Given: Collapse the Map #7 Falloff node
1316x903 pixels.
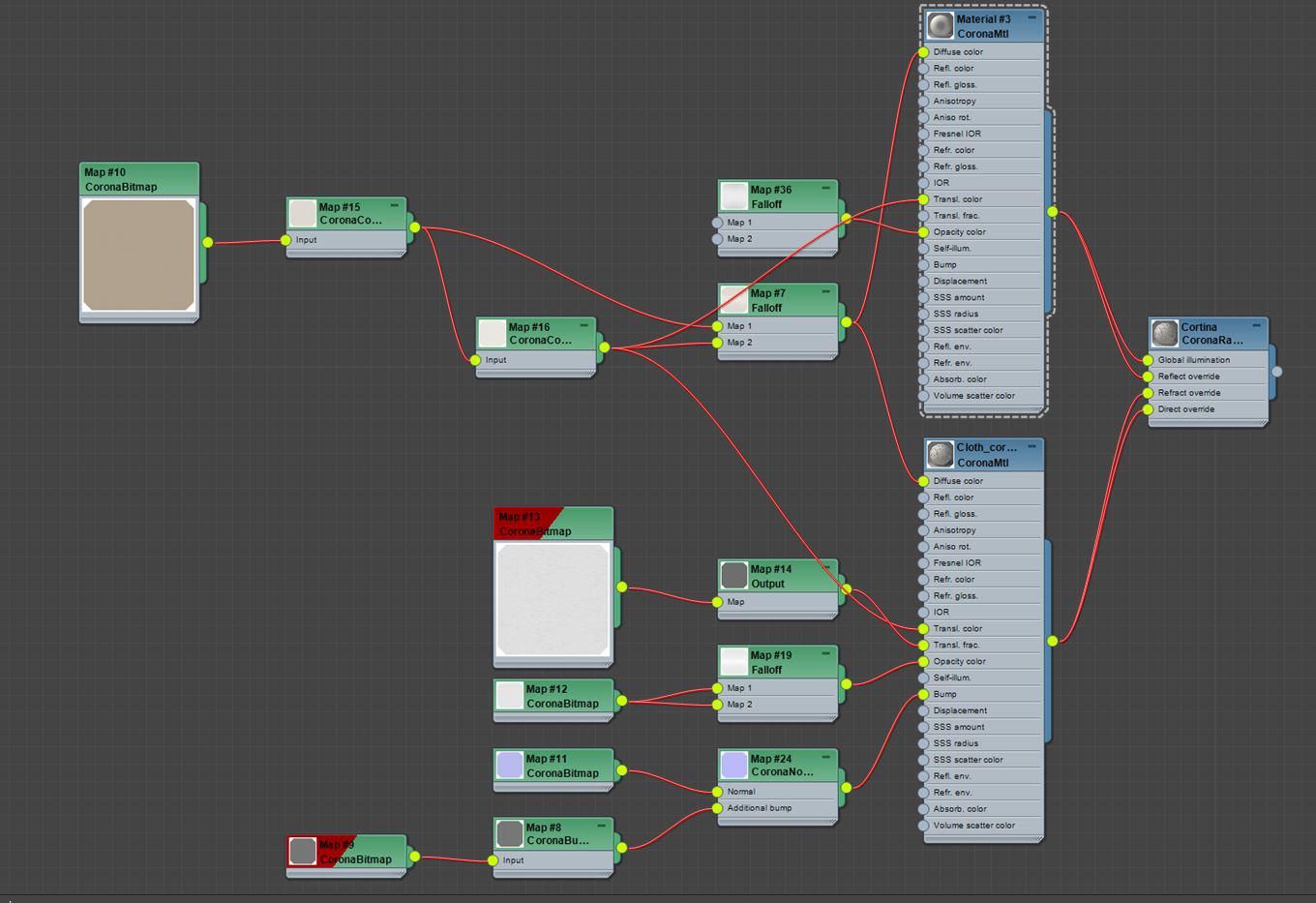Looking at the screenshot, I should click(825, 291).
